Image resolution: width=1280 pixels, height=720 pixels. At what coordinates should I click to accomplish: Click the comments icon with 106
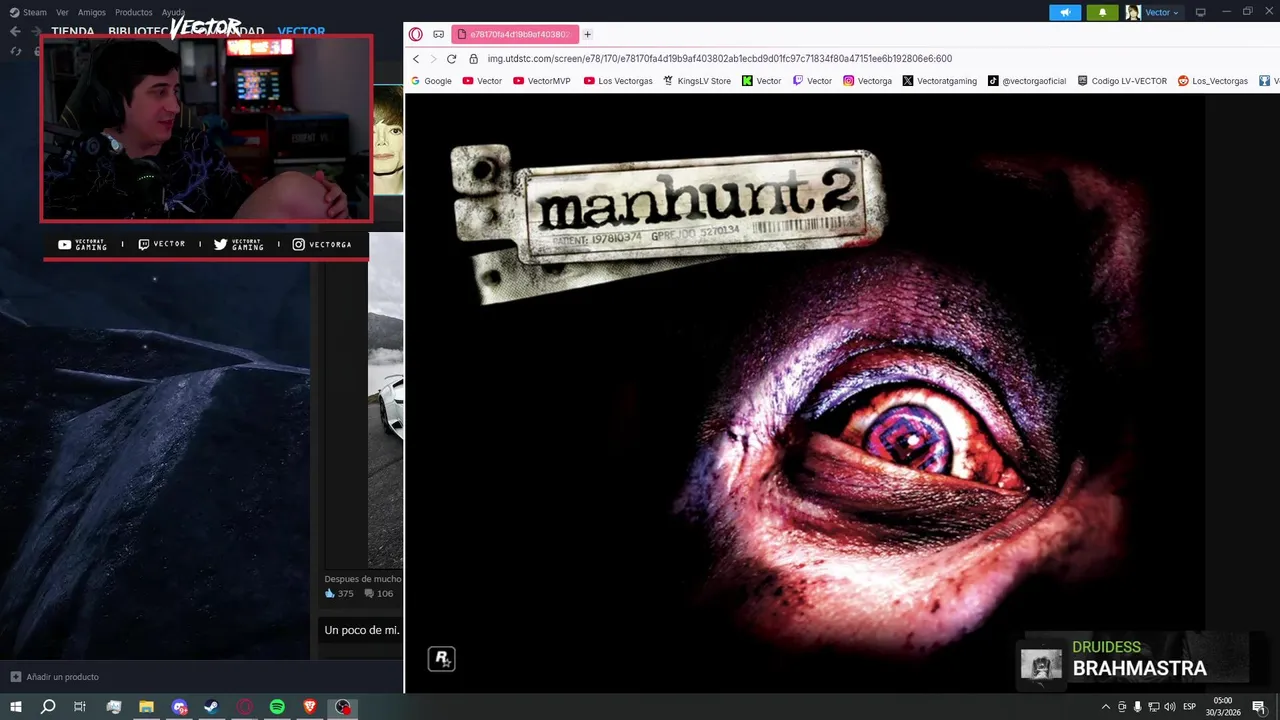point(378,594)
